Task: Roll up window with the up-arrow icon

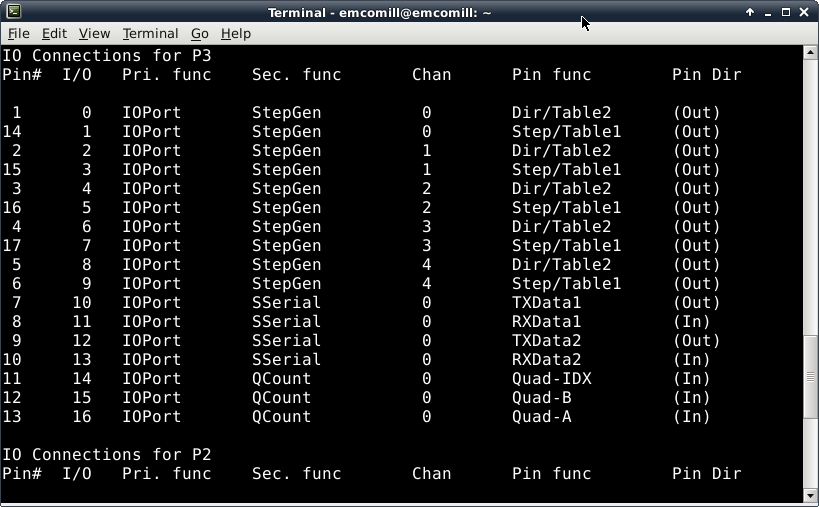Action: tap(750, 12)
